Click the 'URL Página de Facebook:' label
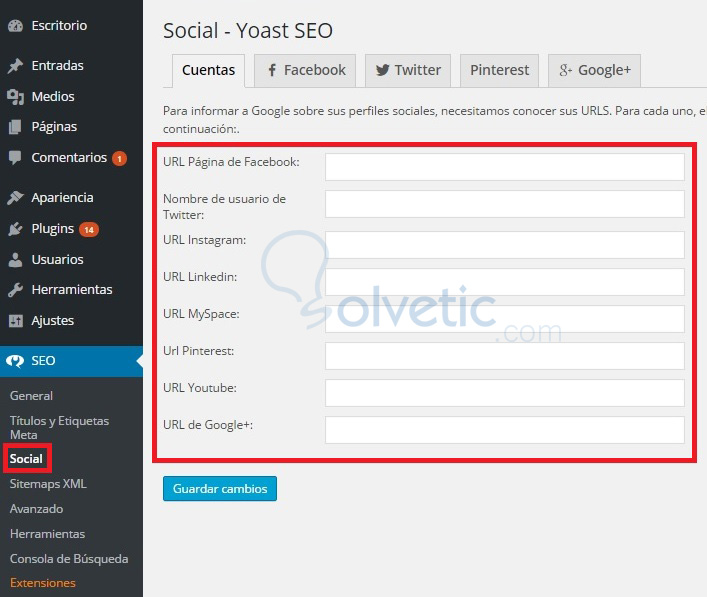The image size is (707, 597). [x=231, y=162]
